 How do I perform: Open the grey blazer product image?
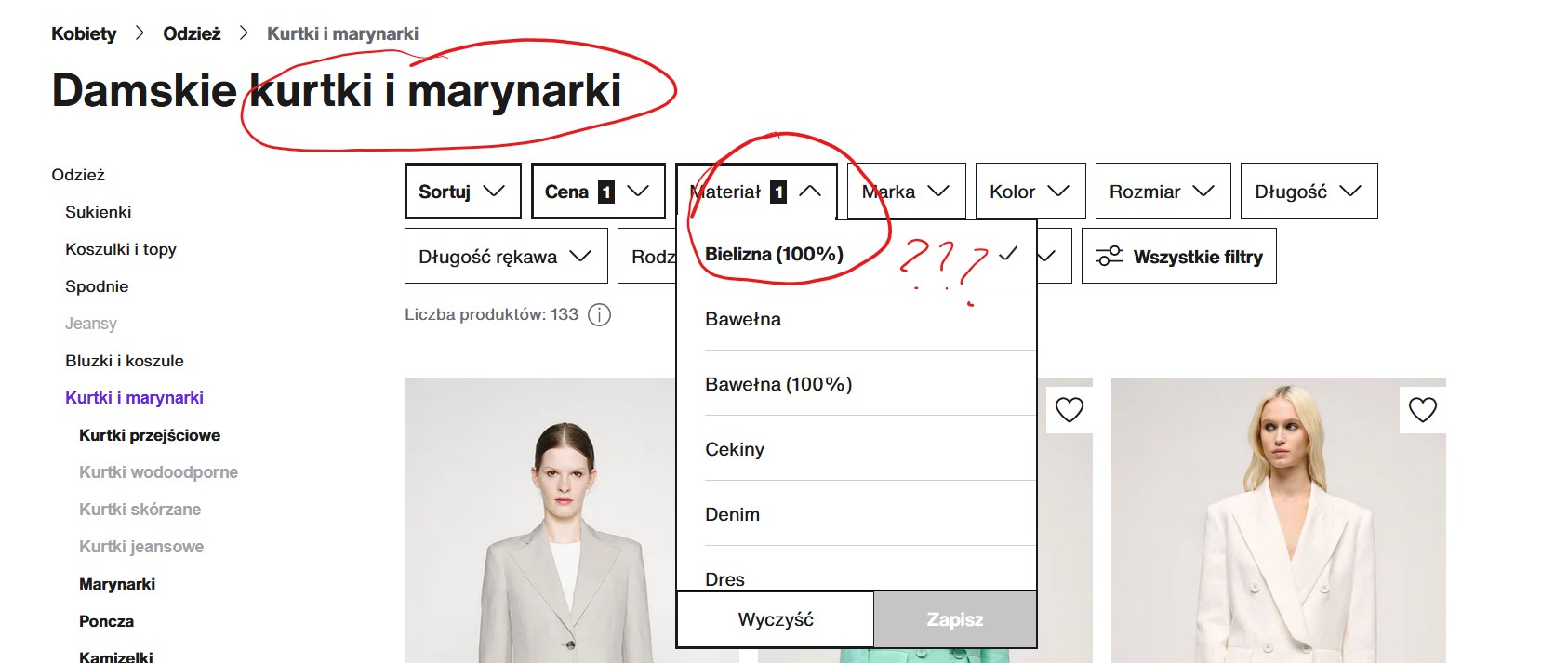coord(539,539)
